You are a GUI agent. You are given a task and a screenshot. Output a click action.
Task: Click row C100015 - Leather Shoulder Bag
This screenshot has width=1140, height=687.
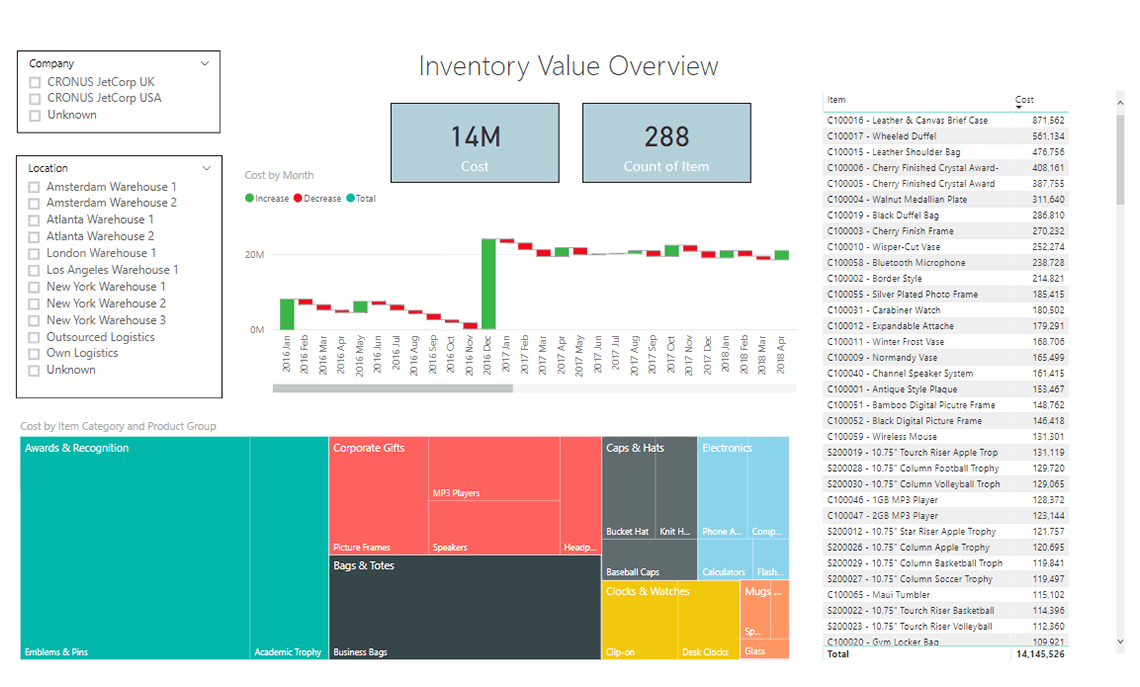coord(945,153)
